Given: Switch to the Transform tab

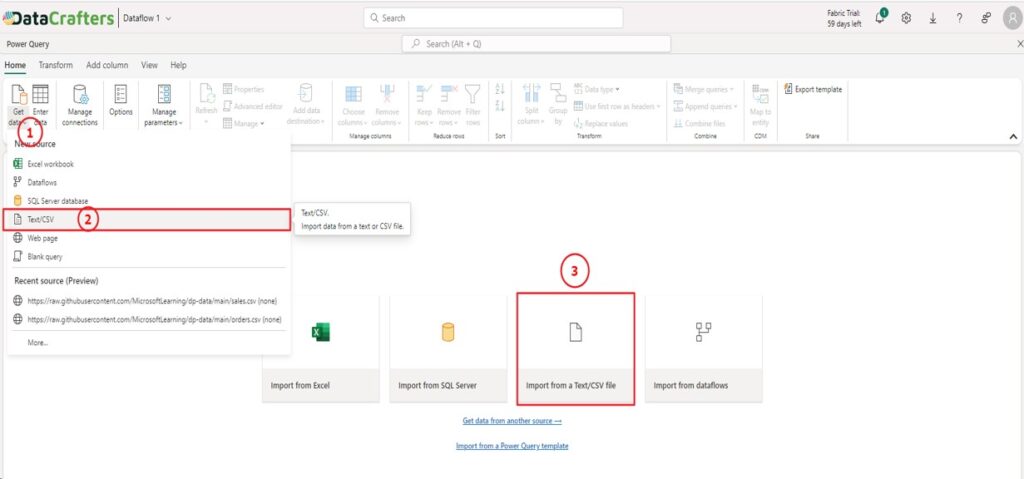Looking at the screenshot, I should 56,65.
